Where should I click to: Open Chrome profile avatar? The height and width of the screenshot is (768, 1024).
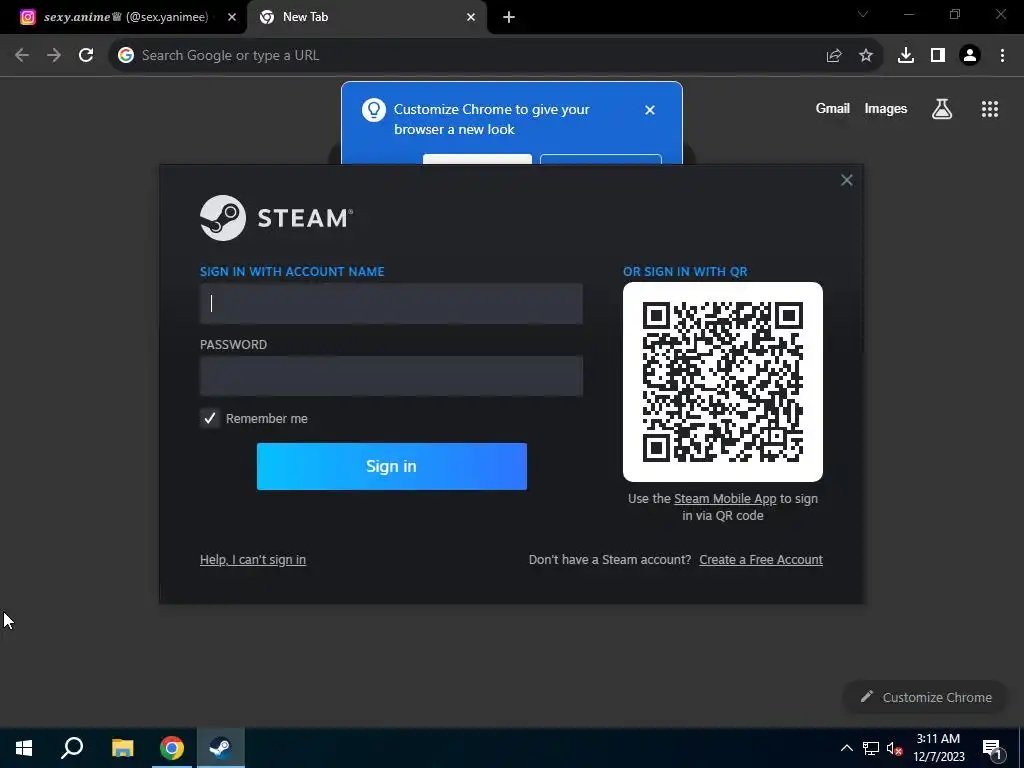[970, 56]
